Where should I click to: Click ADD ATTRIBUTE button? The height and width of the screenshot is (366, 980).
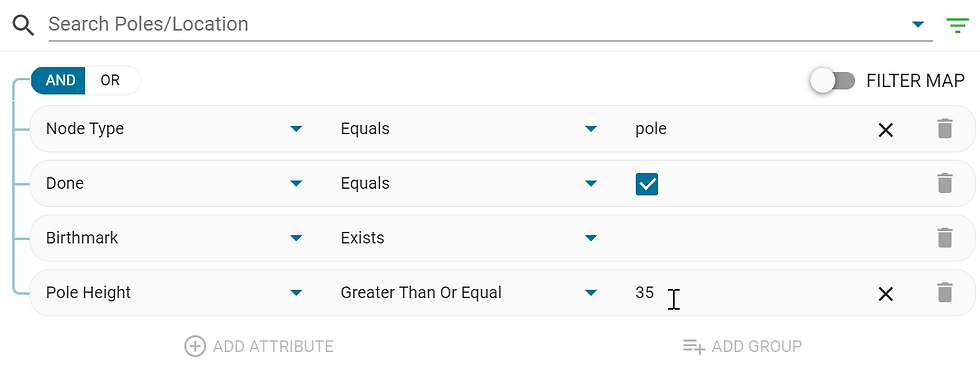point(259,346)
